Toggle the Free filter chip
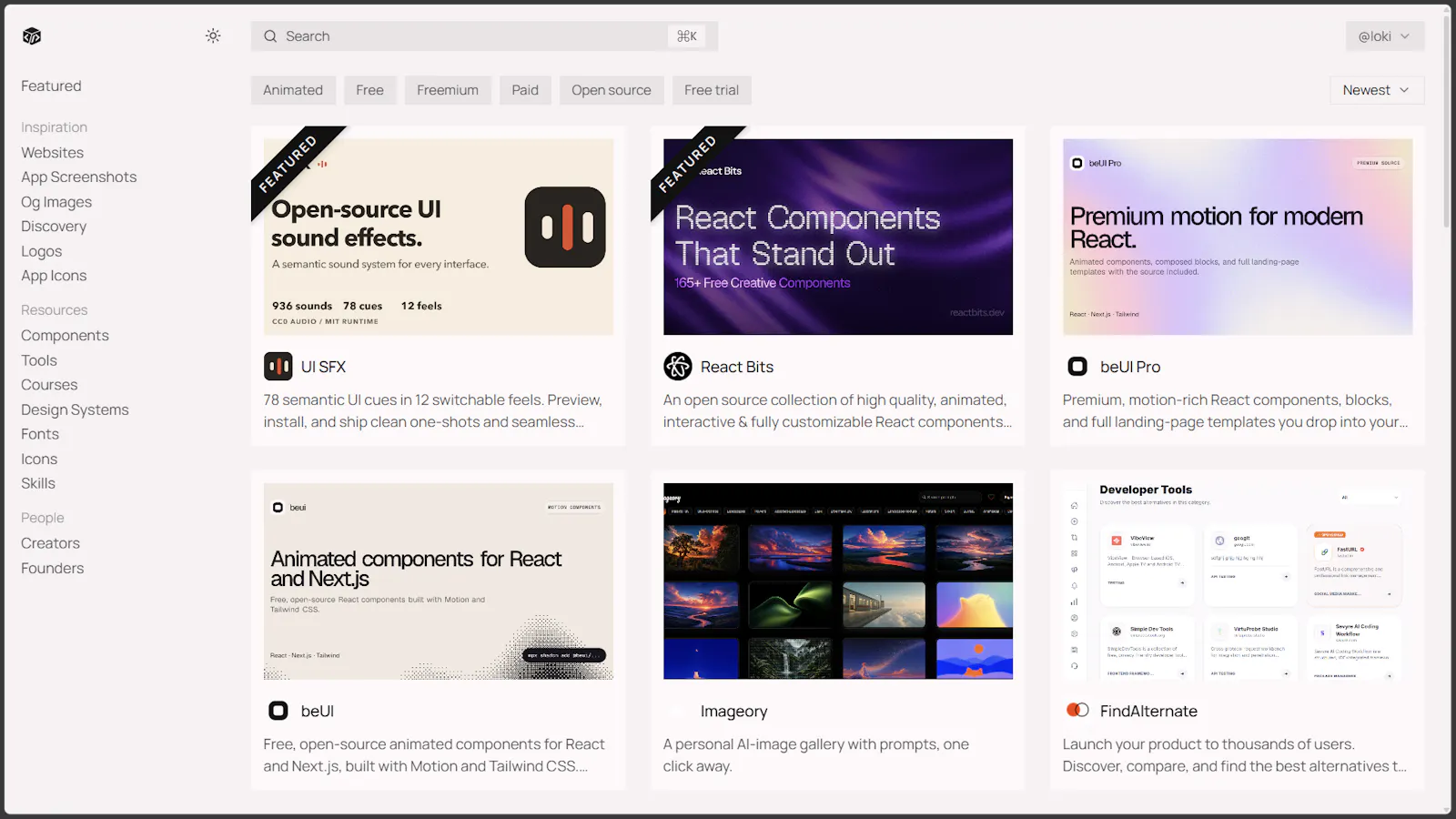Screen dimensions: 1456x819 click(369, 90)
